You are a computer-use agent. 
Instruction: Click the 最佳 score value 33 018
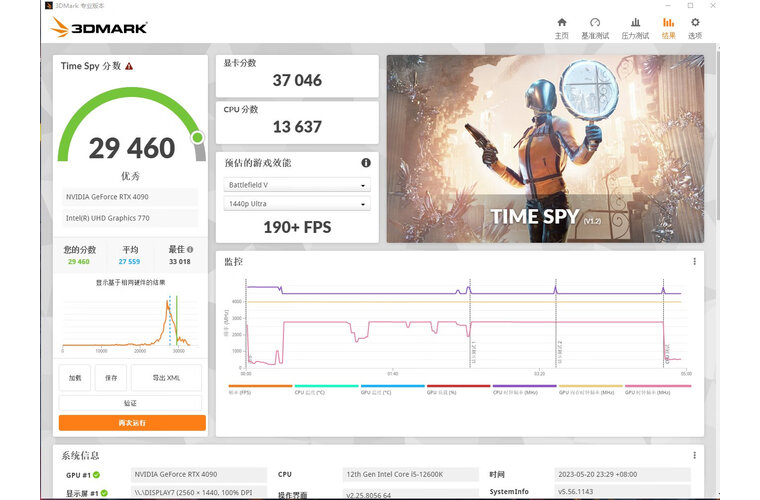coord(179,262)
